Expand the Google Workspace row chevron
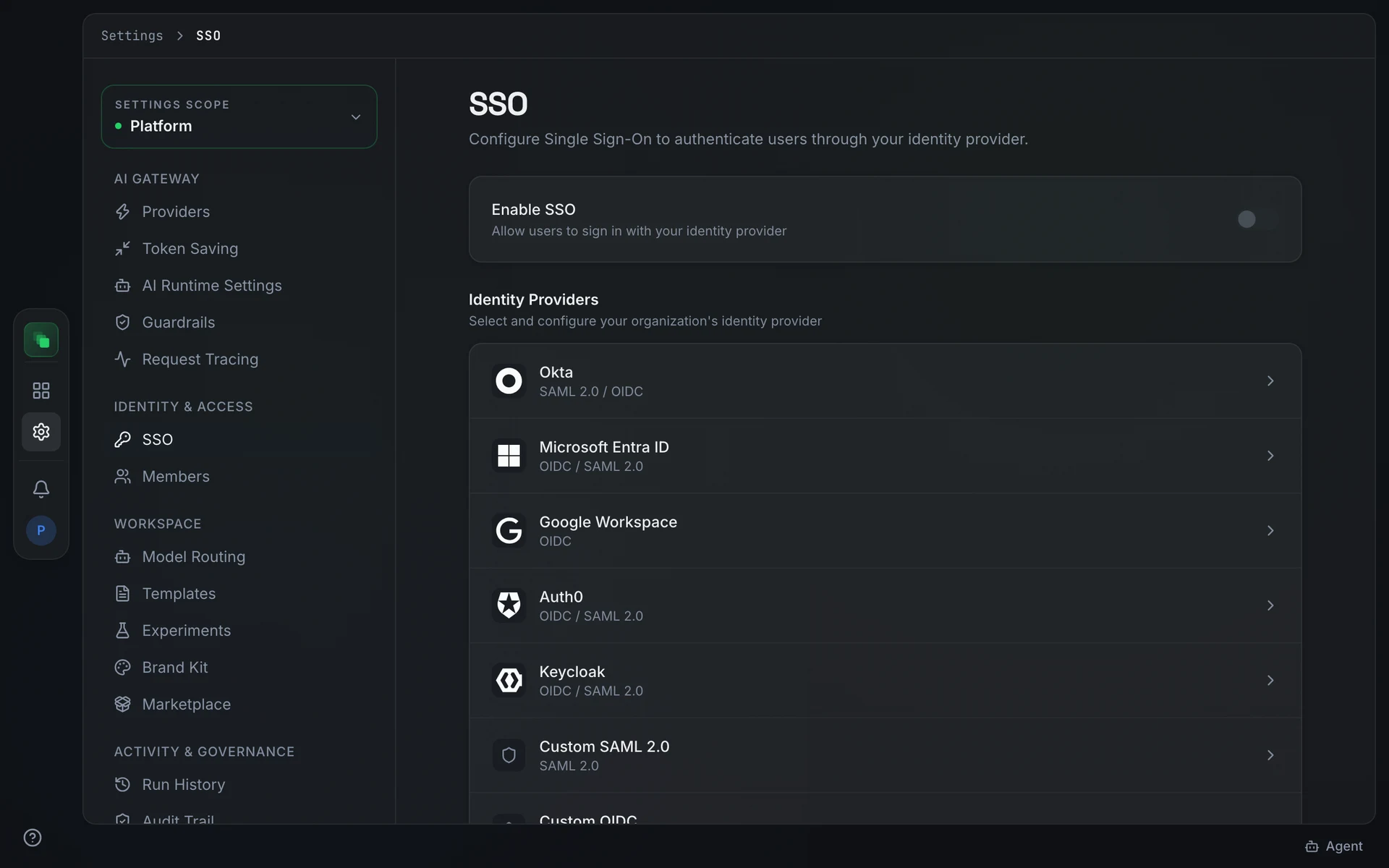 (1270, 531)
